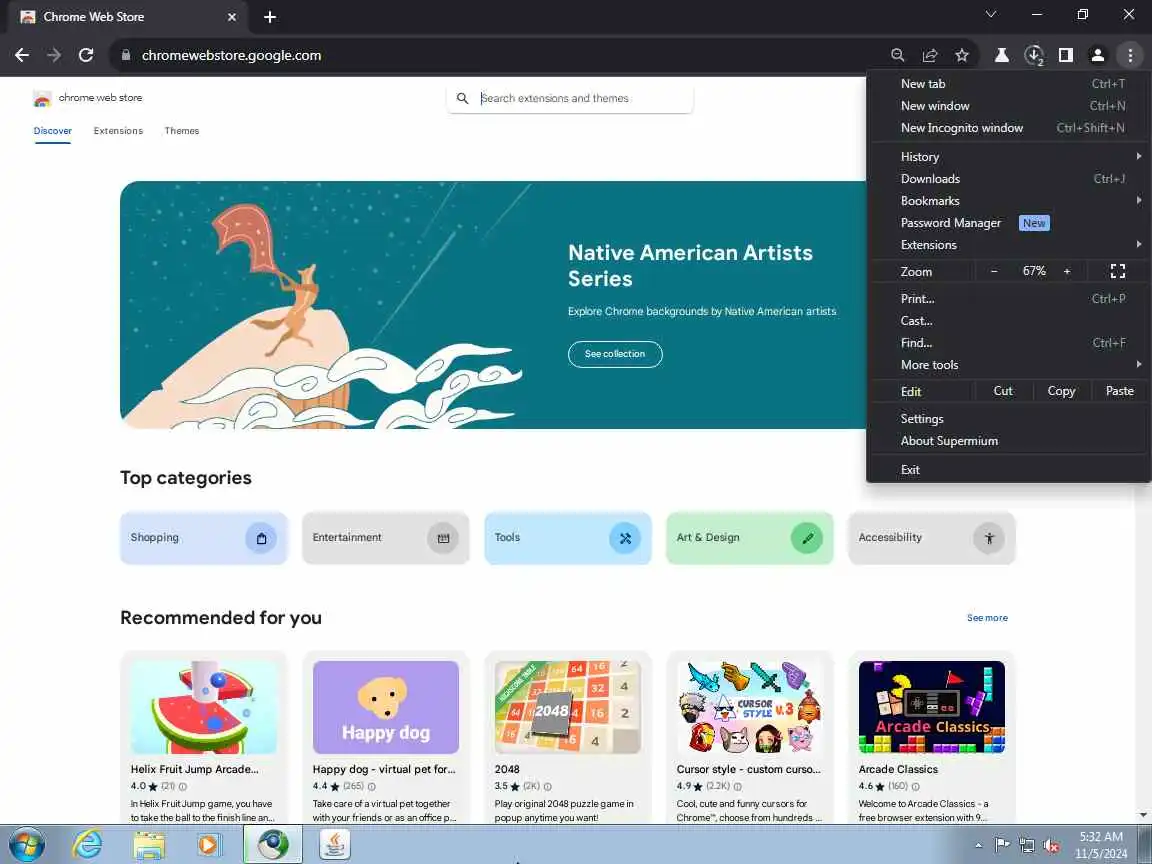Toggle the side panel icon
The width and height of the screenshot is (1152, 864).
point(1065,55)
